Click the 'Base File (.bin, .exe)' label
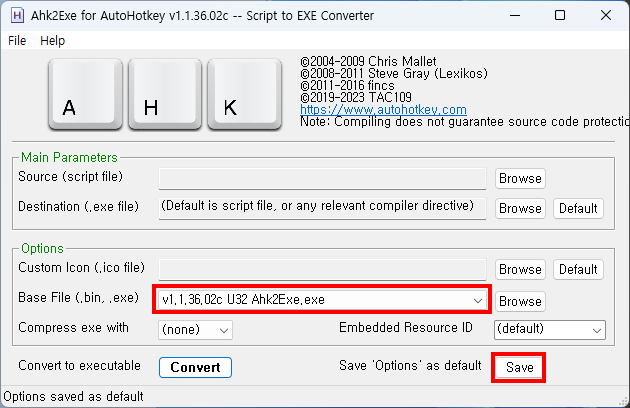630x408 pixels. pos(78,297)
